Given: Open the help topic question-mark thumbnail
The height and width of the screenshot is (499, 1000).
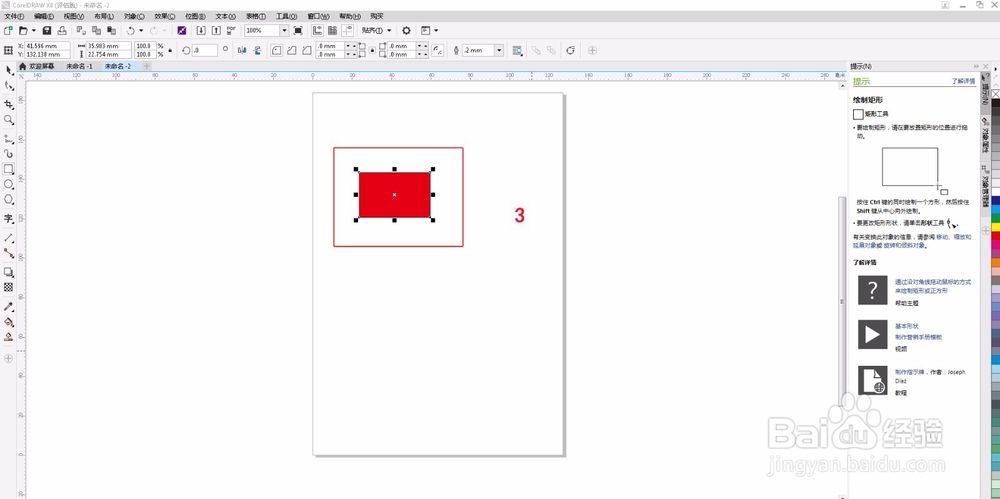Looking at the screenshot, I should [872, 290].
